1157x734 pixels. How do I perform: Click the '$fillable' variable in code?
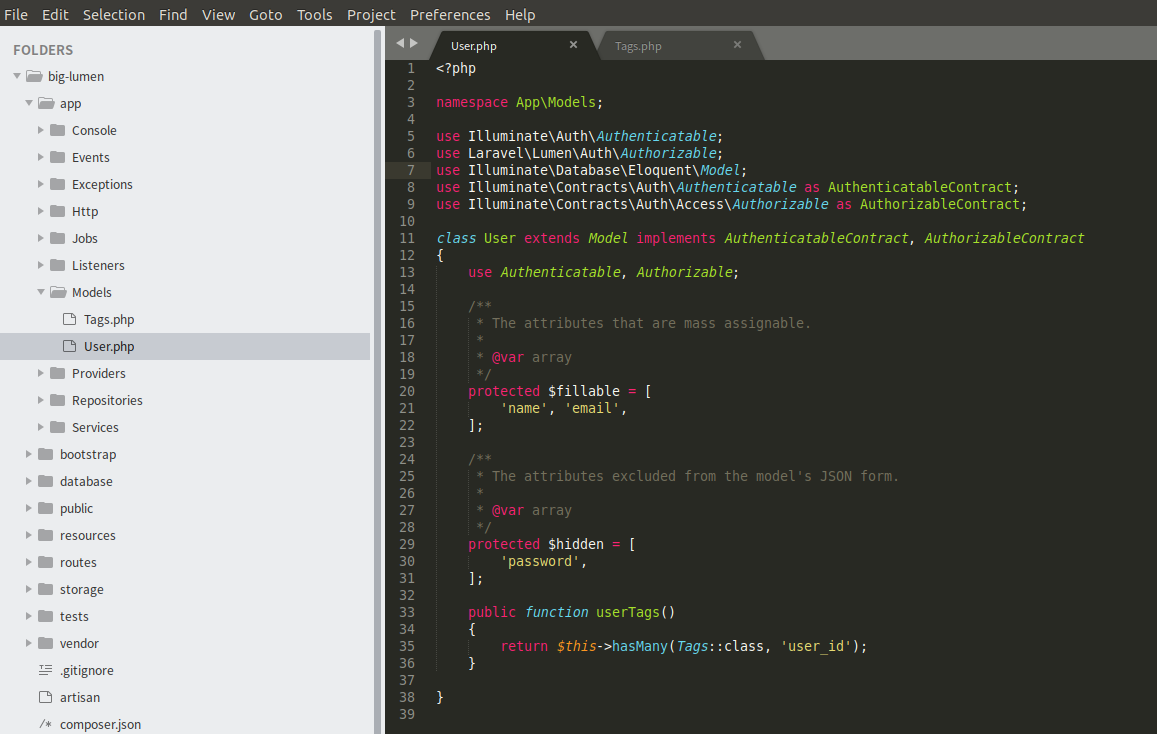click(584, 391)
